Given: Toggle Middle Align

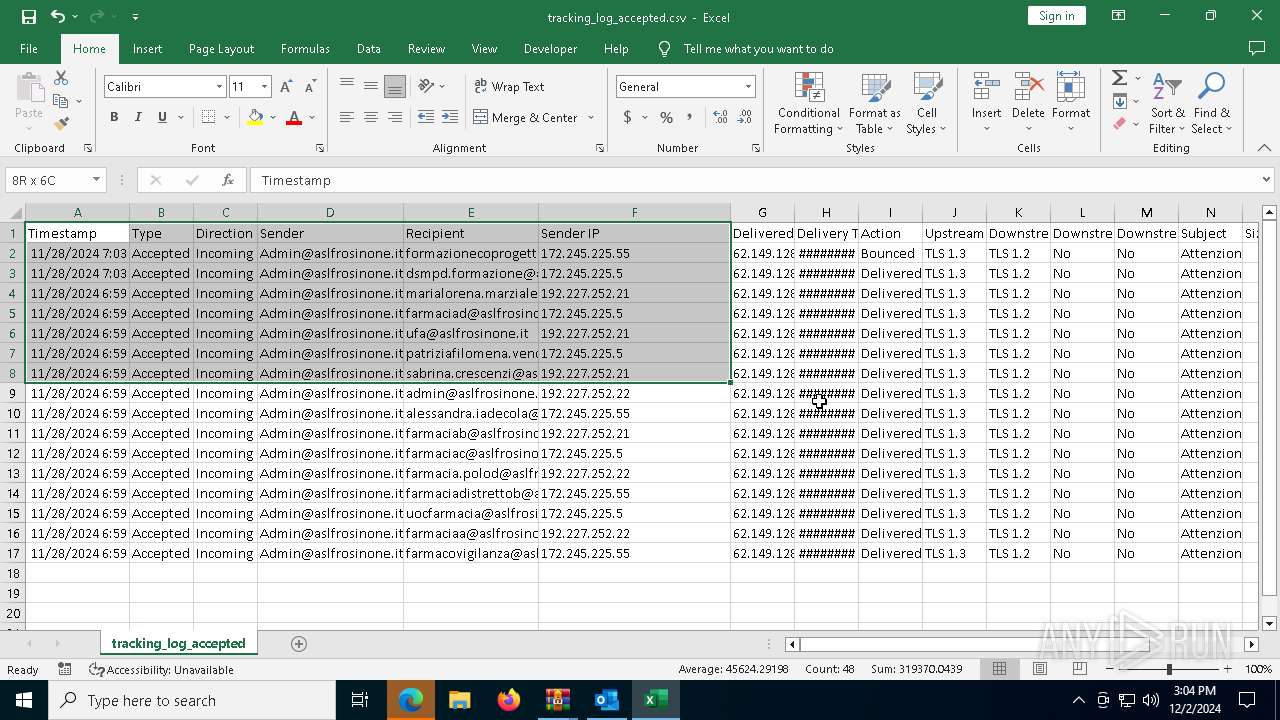Looking at the screenshot, I should (371, 87).
